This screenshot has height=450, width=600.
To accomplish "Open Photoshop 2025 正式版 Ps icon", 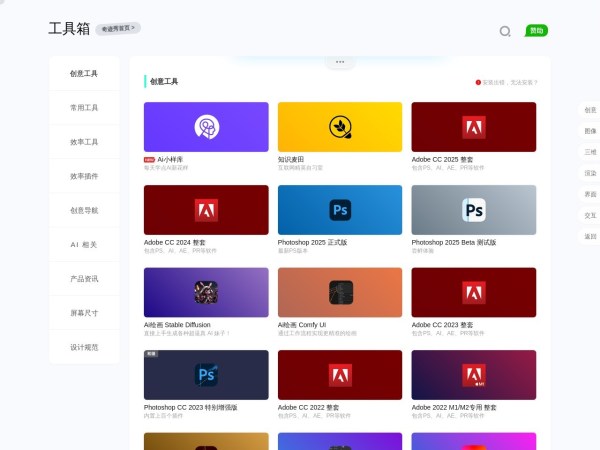I will pos(340,209).
